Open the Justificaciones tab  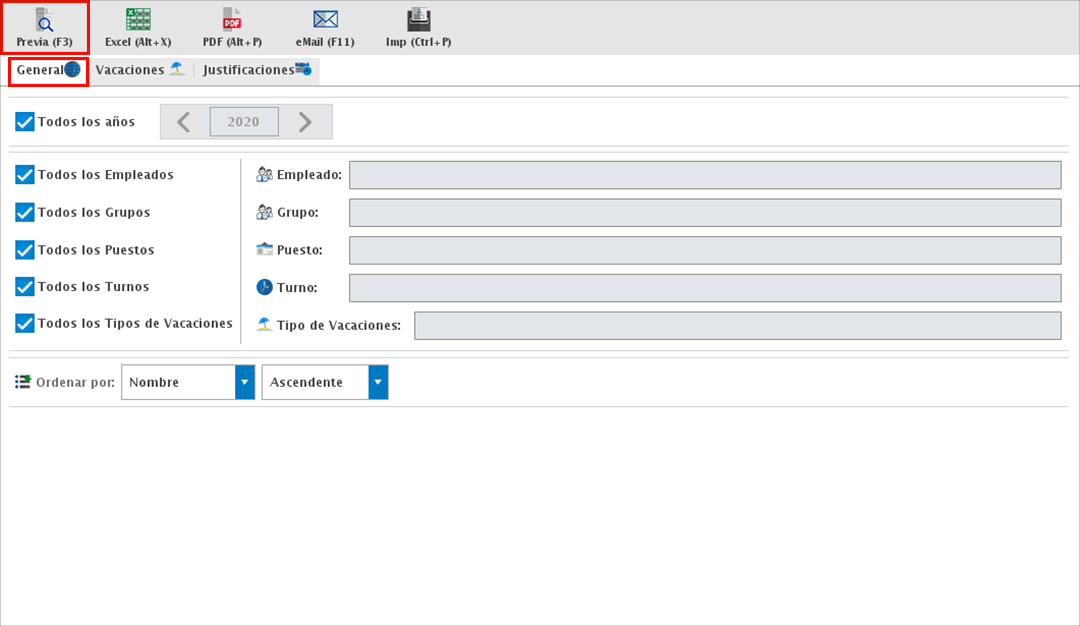257,70
